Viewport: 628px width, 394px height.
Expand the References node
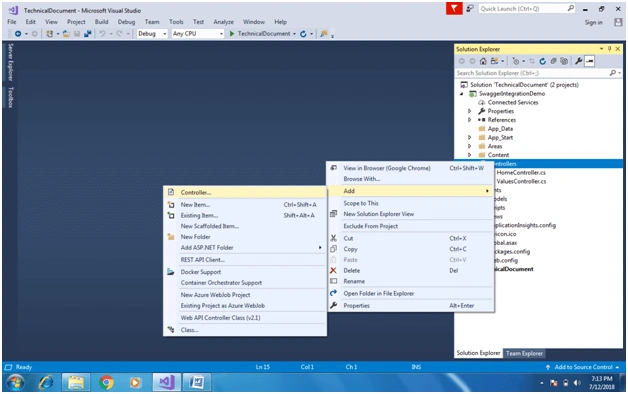[470, 120]
